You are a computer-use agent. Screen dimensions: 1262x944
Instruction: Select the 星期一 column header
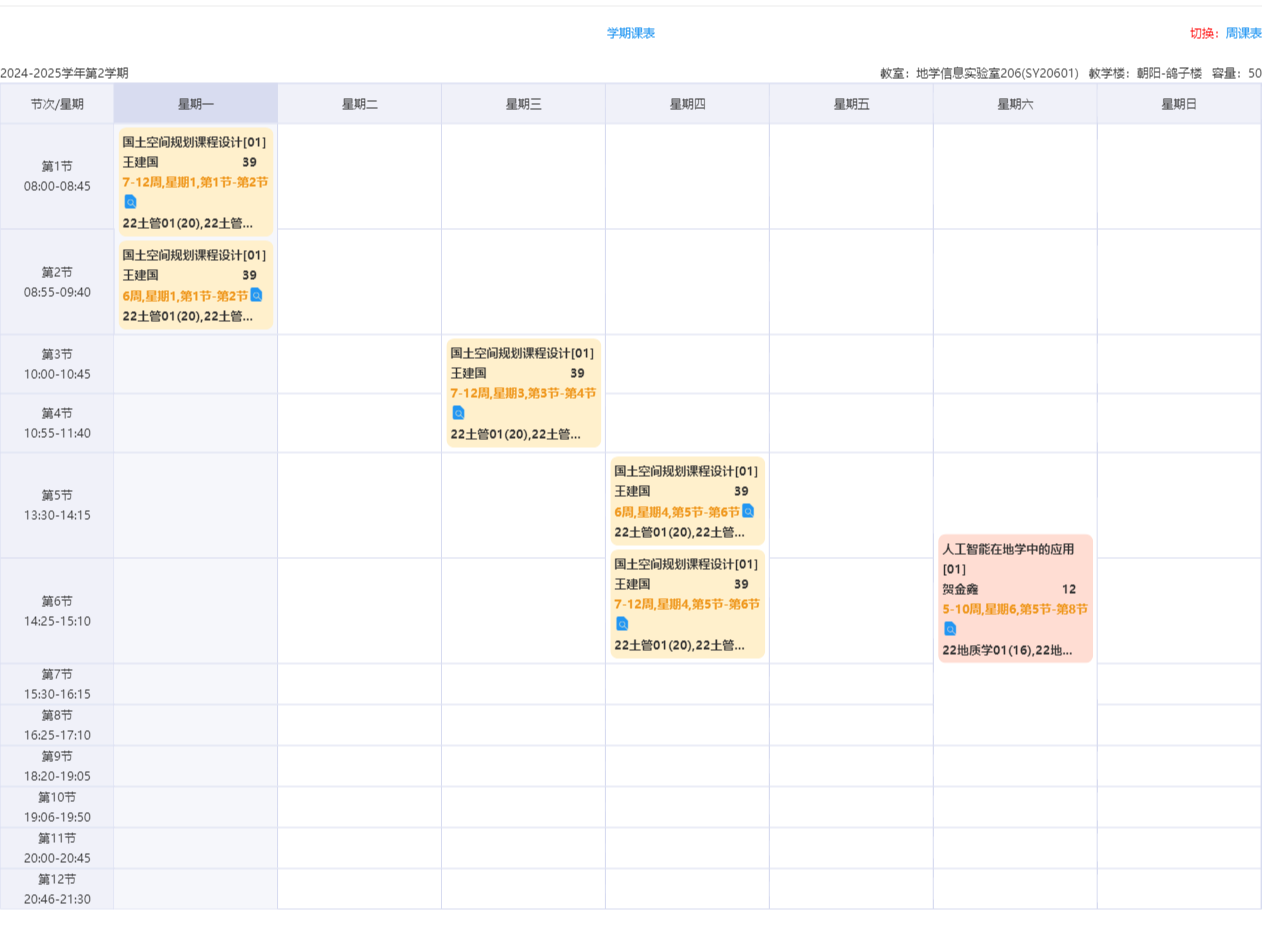[196, 104]
